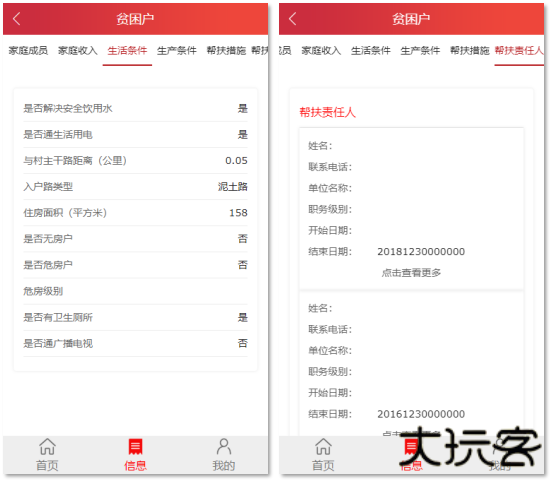Select 与村主干路距离（公里） label

pos(75,161)
